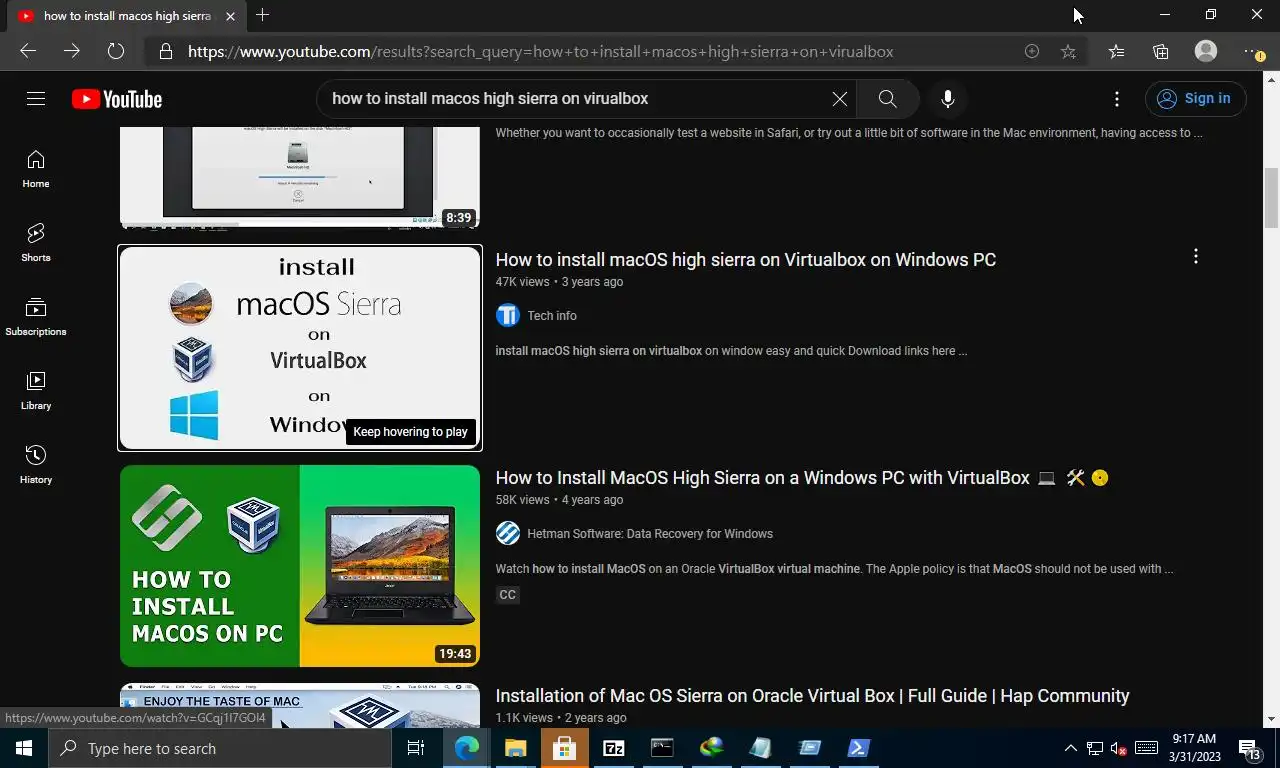This screenshot has height=768, width=1280.
Task: Add this page to favorites star
Action: [x=1068, y=51]
